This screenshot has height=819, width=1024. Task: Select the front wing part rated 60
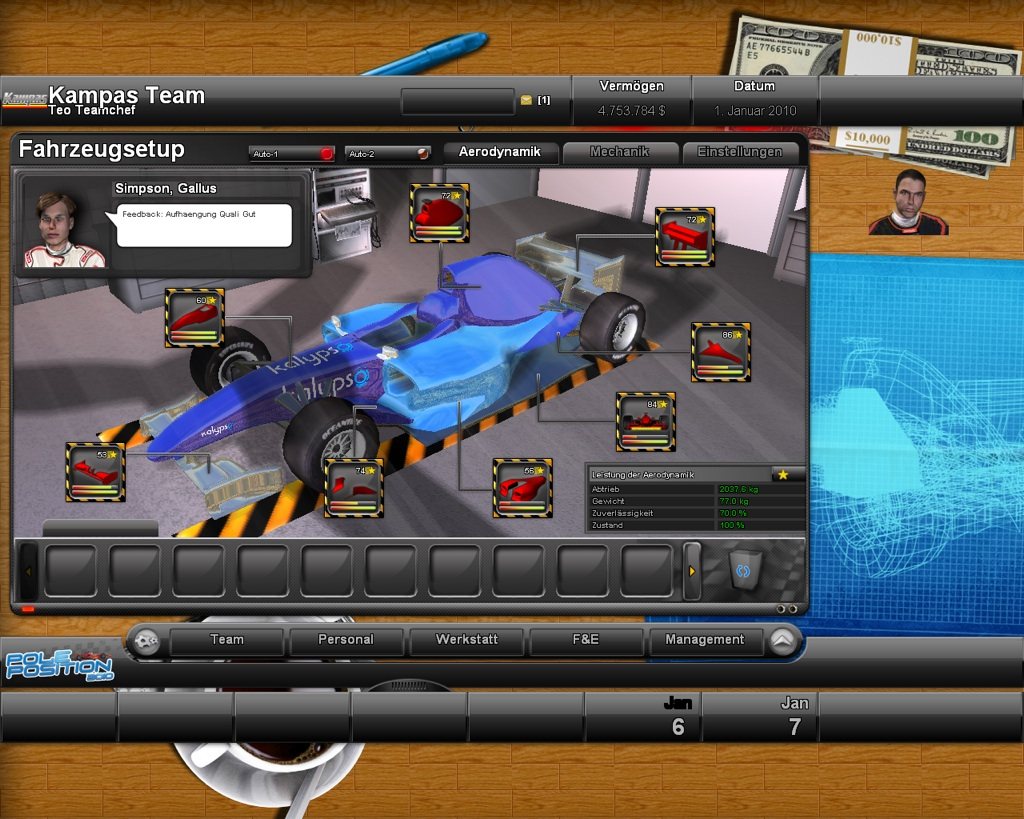[x=196, y=320]
